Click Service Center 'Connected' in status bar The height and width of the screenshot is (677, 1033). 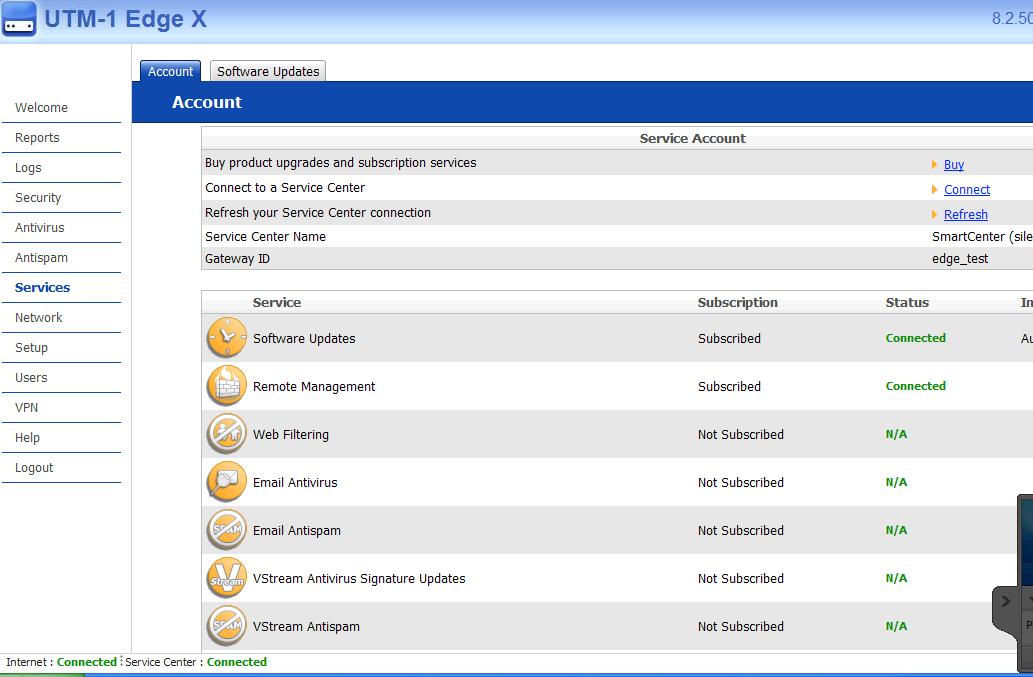point(237,662)
